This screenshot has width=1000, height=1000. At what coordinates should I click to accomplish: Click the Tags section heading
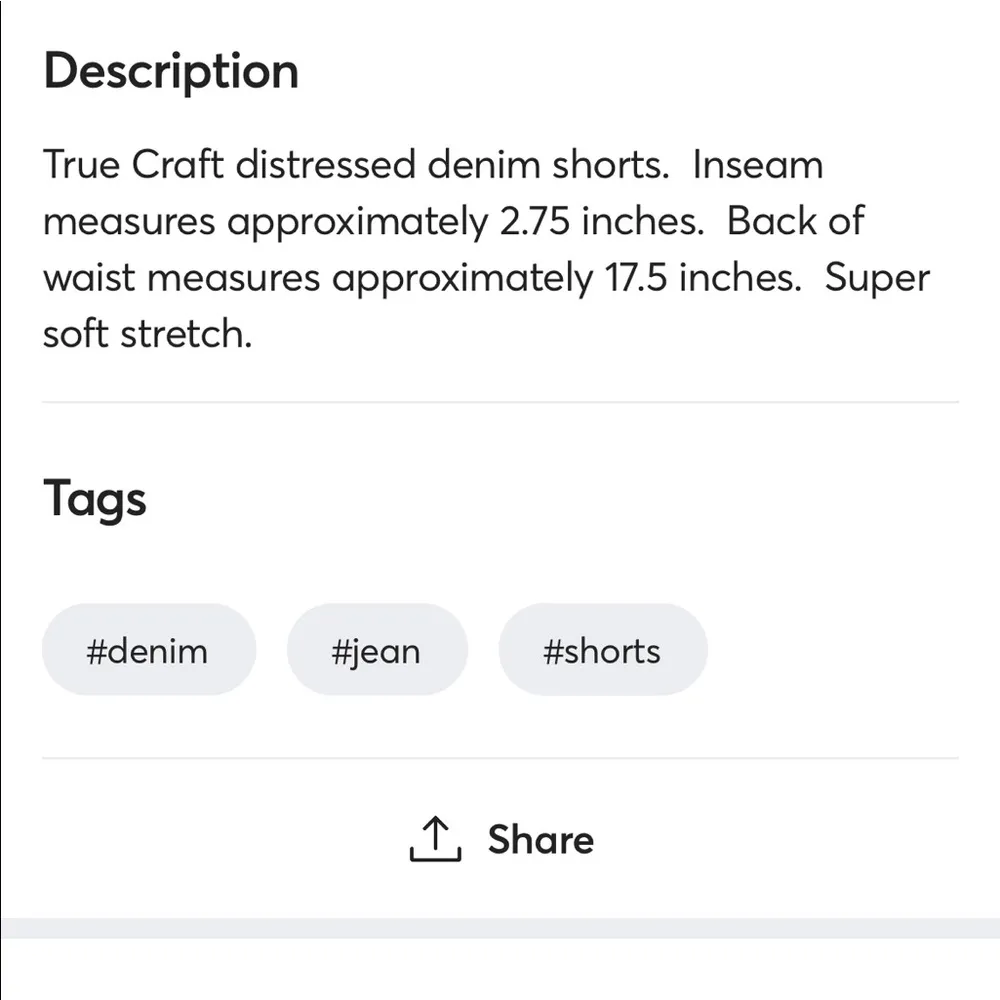point(95,500)
